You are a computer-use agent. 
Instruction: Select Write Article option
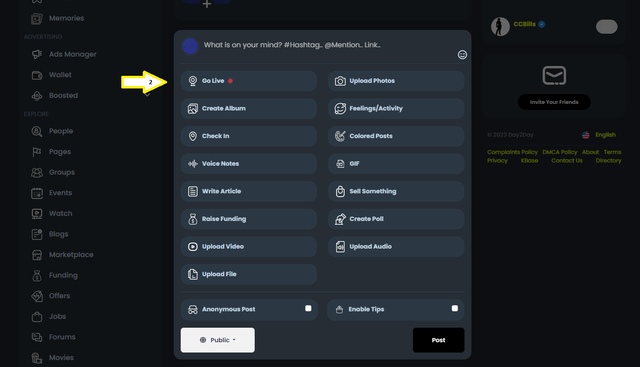(249, 191)
